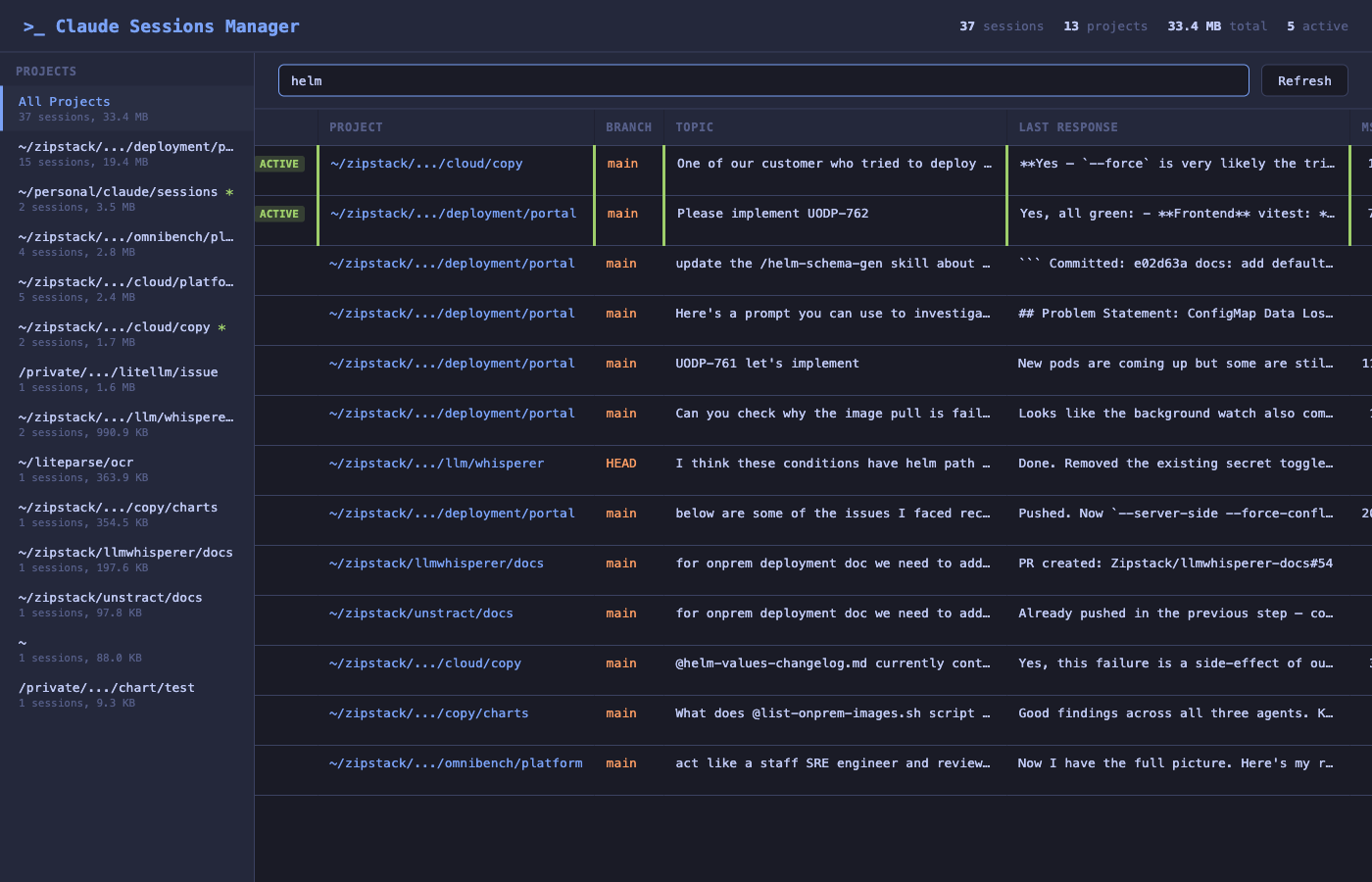Click the ">_" terminal prompt logo
Viewport: 1372px width, 882px height.
pos(32,26)
